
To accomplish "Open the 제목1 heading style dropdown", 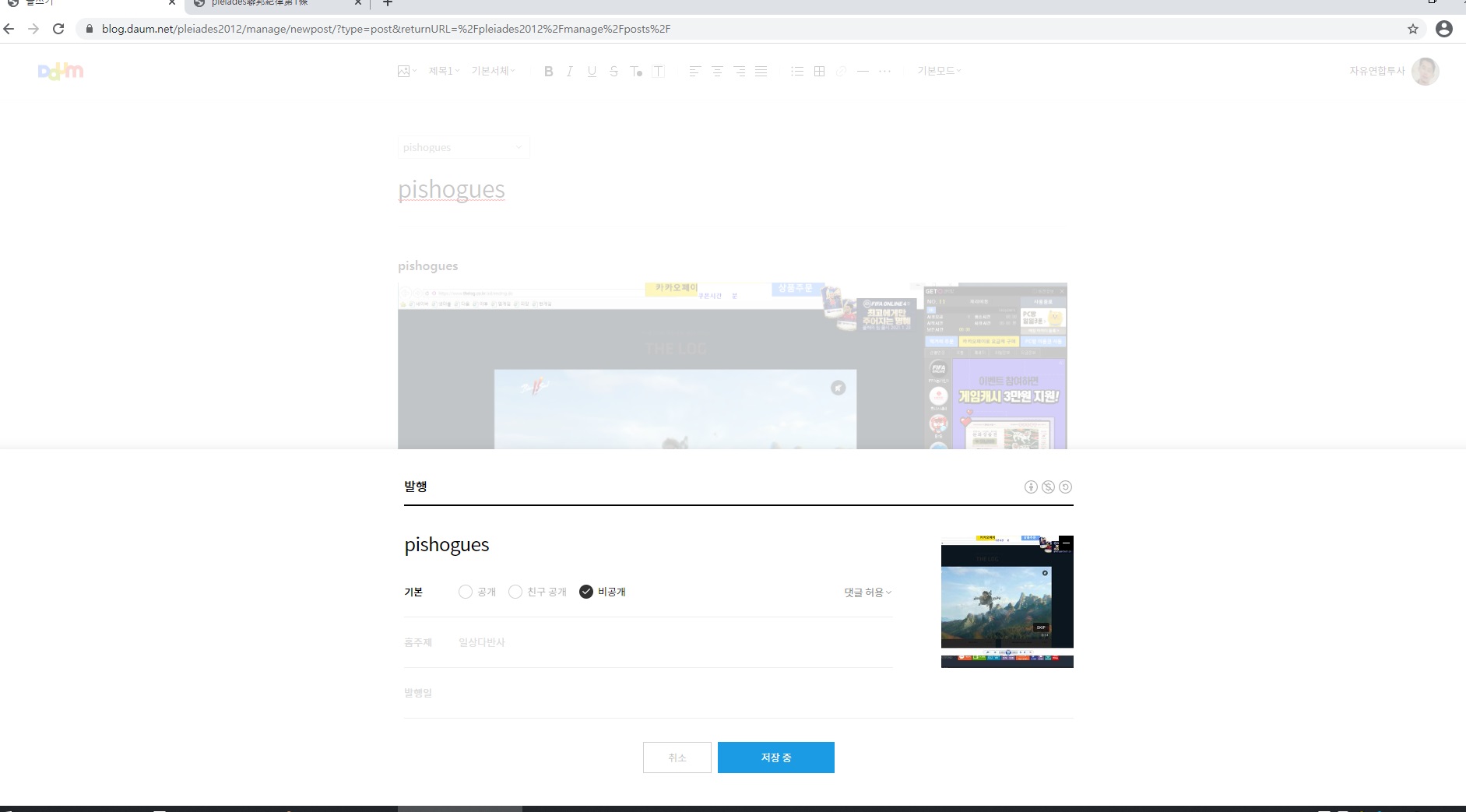I will (444, 71).
